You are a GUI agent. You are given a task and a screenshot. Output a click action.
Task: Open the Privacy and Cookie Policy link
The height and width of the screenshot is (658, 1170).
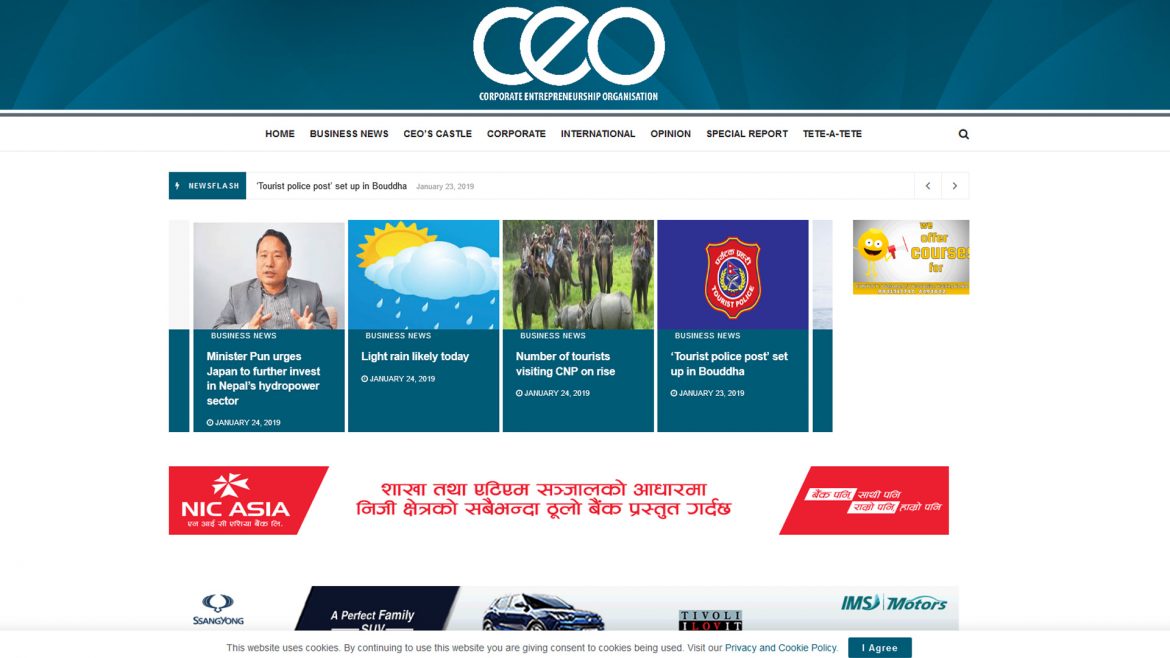[x=780, y=648]
